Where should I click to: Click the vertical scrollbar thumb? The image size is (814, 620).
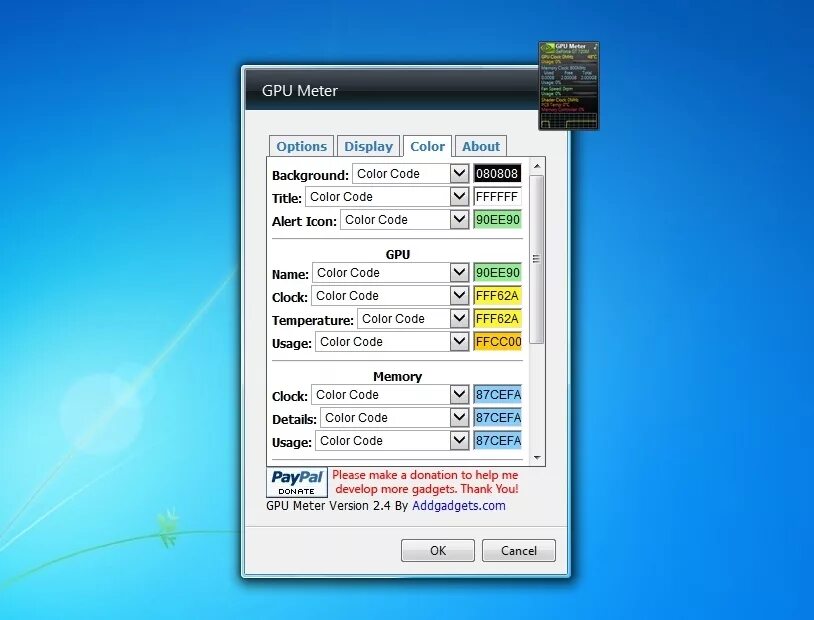tap(537, 259)
